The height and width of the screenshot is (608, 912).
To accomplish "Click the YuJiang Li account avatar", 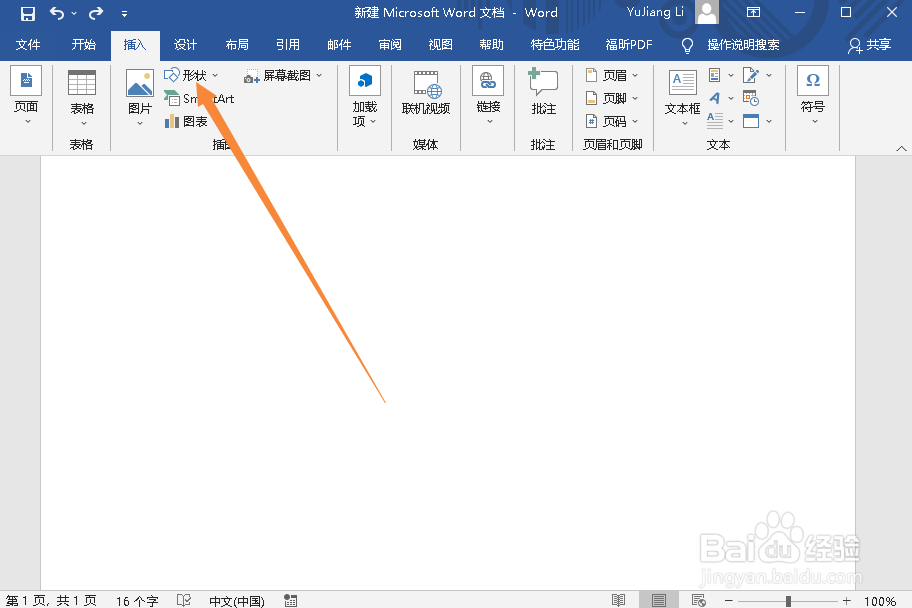I will tap(707, 12).
